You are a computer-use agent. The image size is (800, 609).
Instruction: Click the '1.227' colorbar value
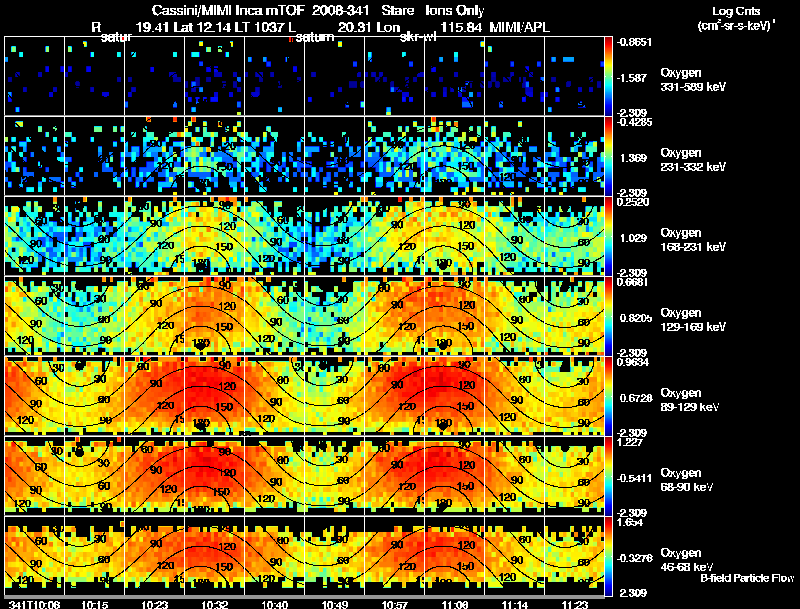pos(630,442)
